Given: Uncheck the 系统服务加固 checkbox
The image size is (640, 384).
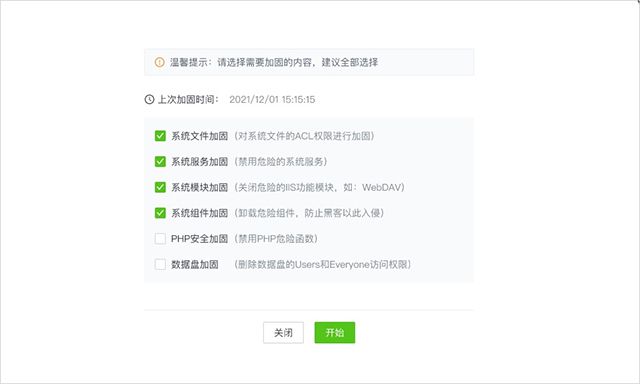Looking at the screenshot, I should click(160, 162).
